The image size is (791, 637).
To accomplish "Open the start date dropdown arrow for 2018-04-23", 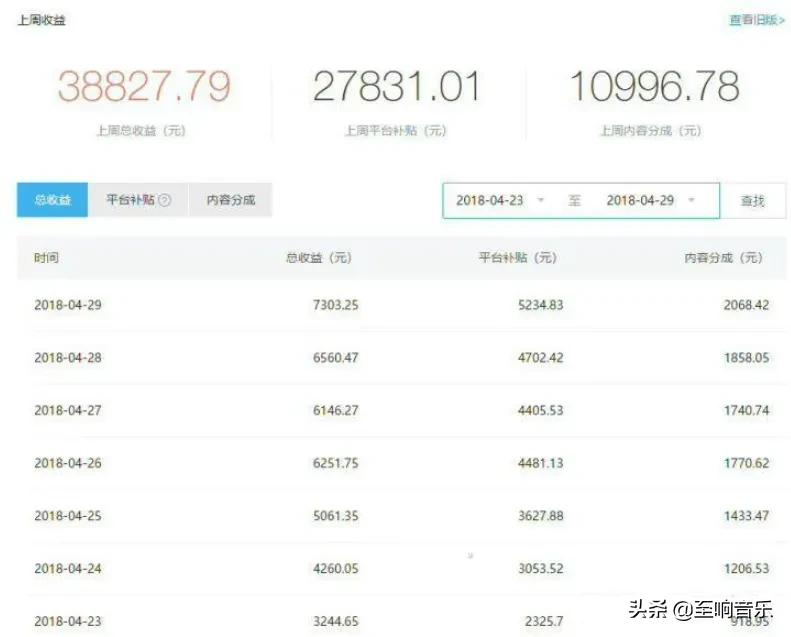I will (541, 200).
